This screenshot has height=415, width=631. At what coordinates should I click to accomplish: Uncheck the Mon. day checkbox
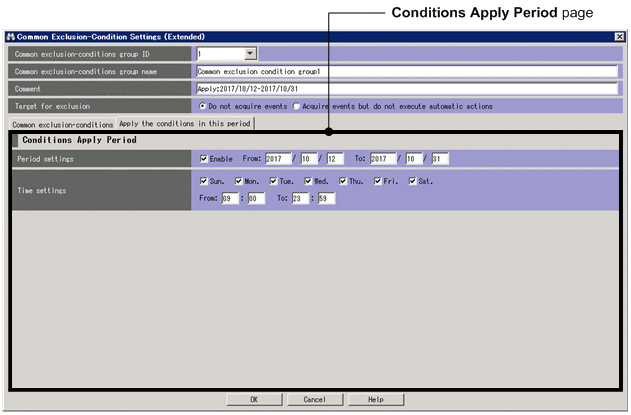point(239,181)
